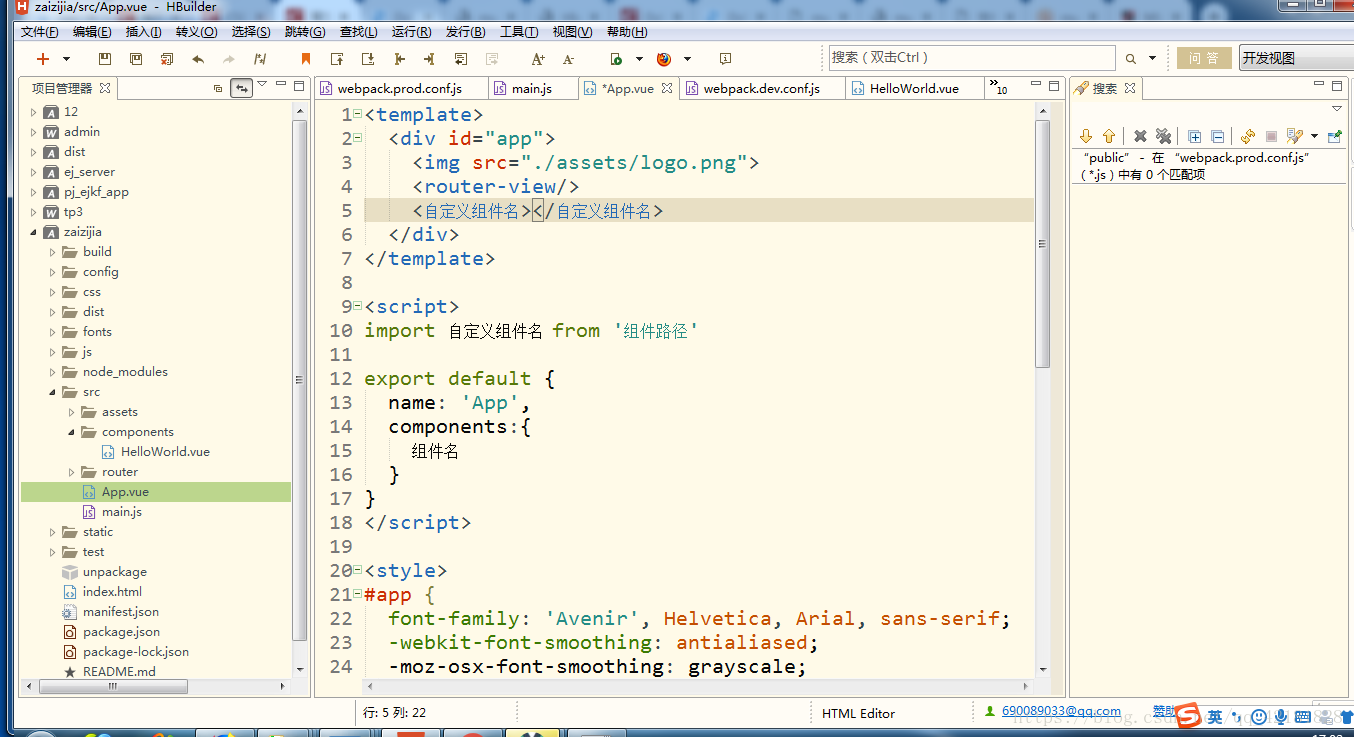Close the *App.vue tab

[667, 88]
